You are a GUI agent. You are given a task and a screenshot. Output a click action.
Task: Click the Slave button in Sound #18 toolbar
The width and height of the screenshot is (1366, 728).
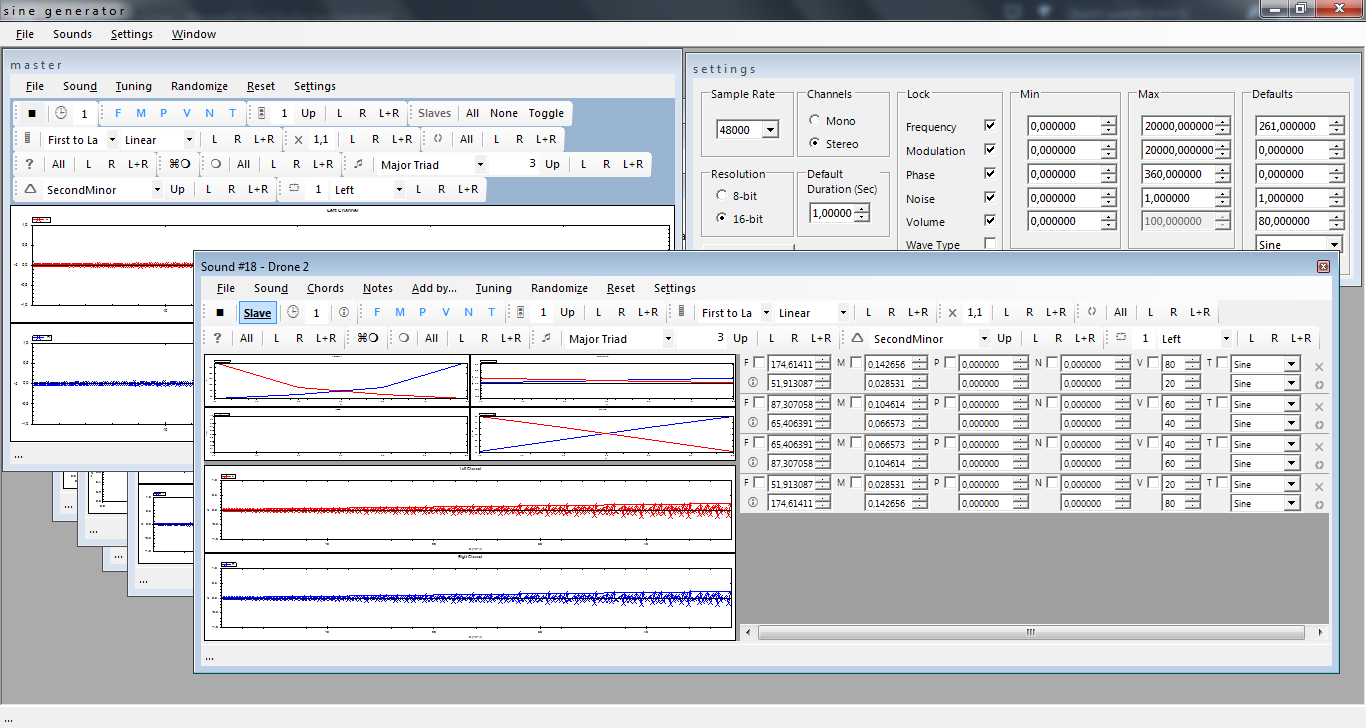[257, 312]
